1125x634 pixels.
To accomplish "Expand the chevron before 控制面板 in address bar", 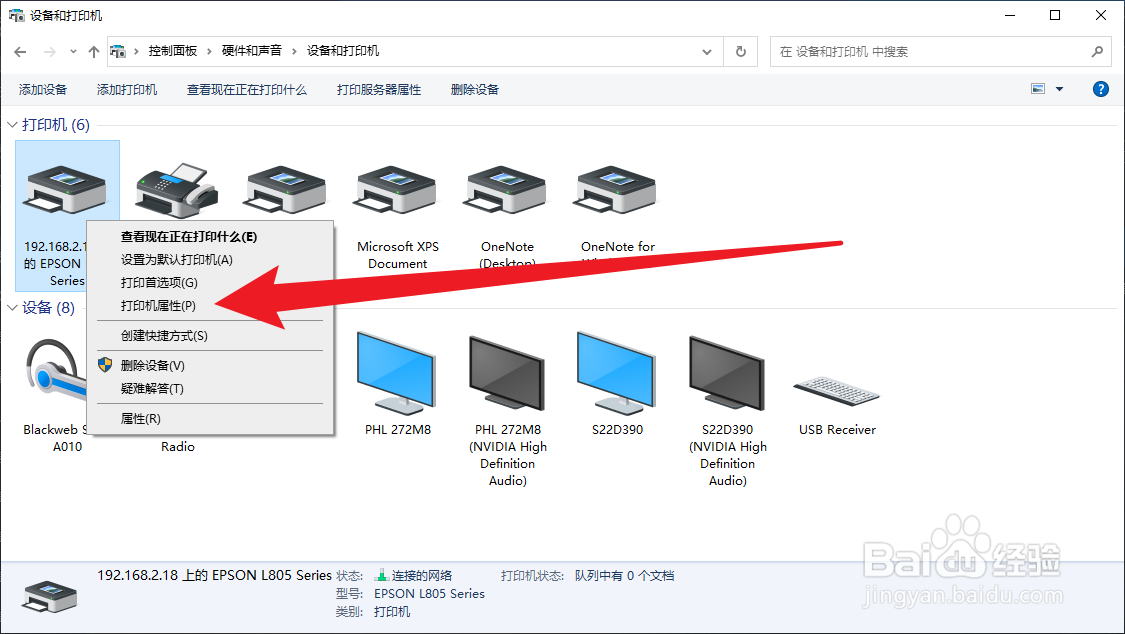I will click(136, 52).
